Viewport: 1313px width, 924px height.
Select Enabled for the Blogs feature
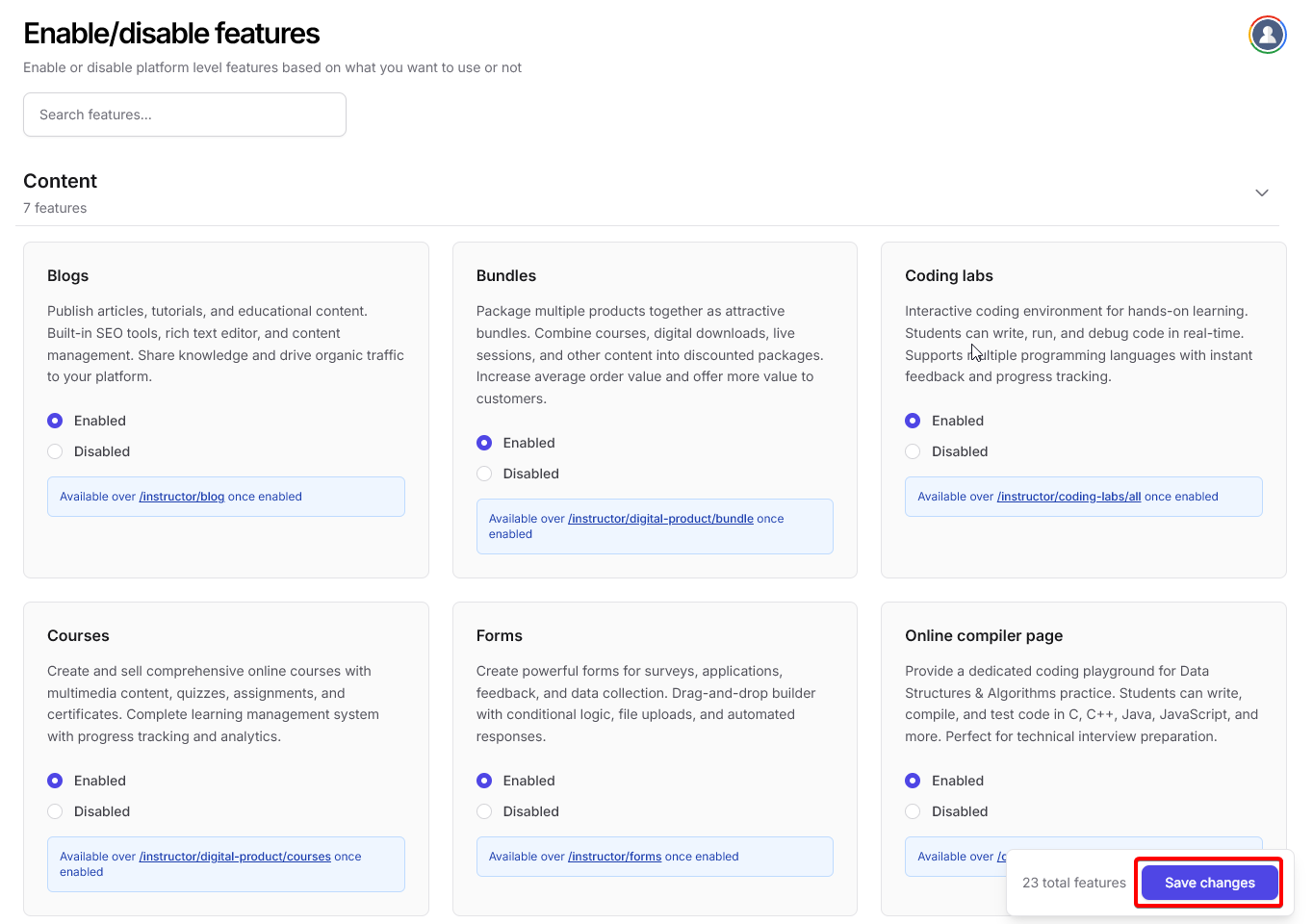[56, 421]
